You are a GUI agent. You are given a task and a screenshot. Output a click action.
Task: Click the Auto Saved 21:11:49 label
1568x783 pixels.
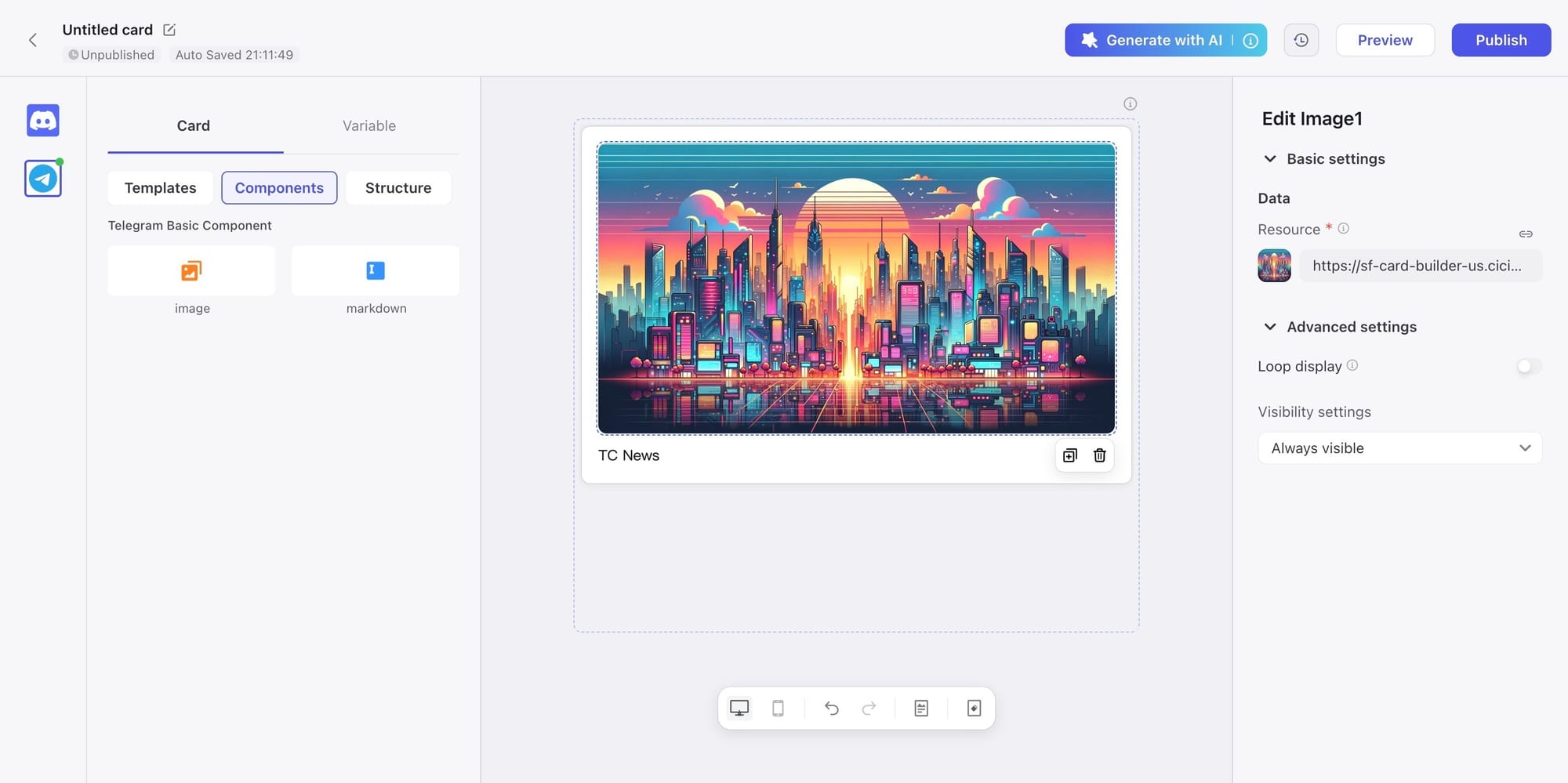coord(234,55)
